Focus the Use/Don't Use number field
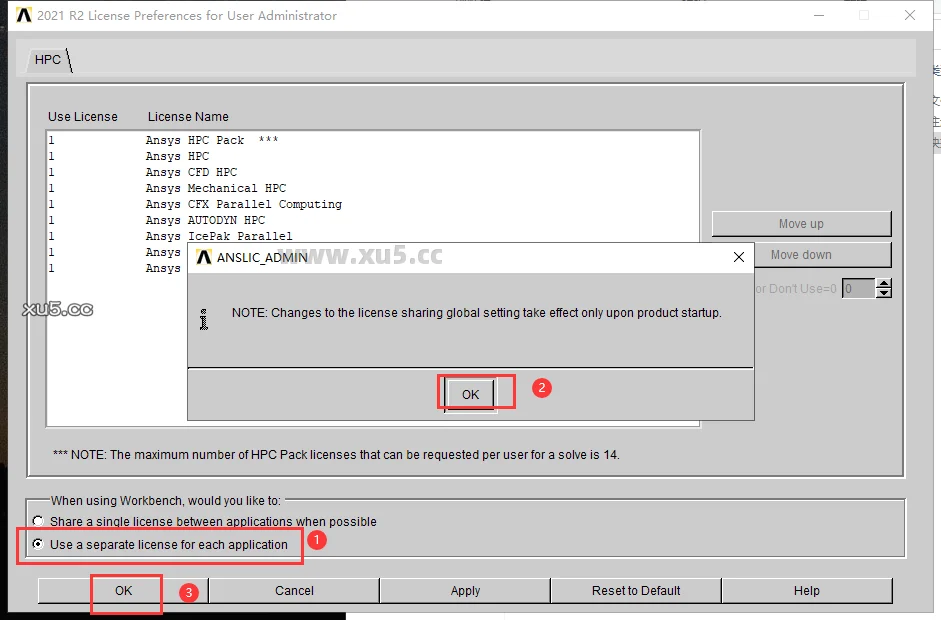941x620 pixels. 857,289
